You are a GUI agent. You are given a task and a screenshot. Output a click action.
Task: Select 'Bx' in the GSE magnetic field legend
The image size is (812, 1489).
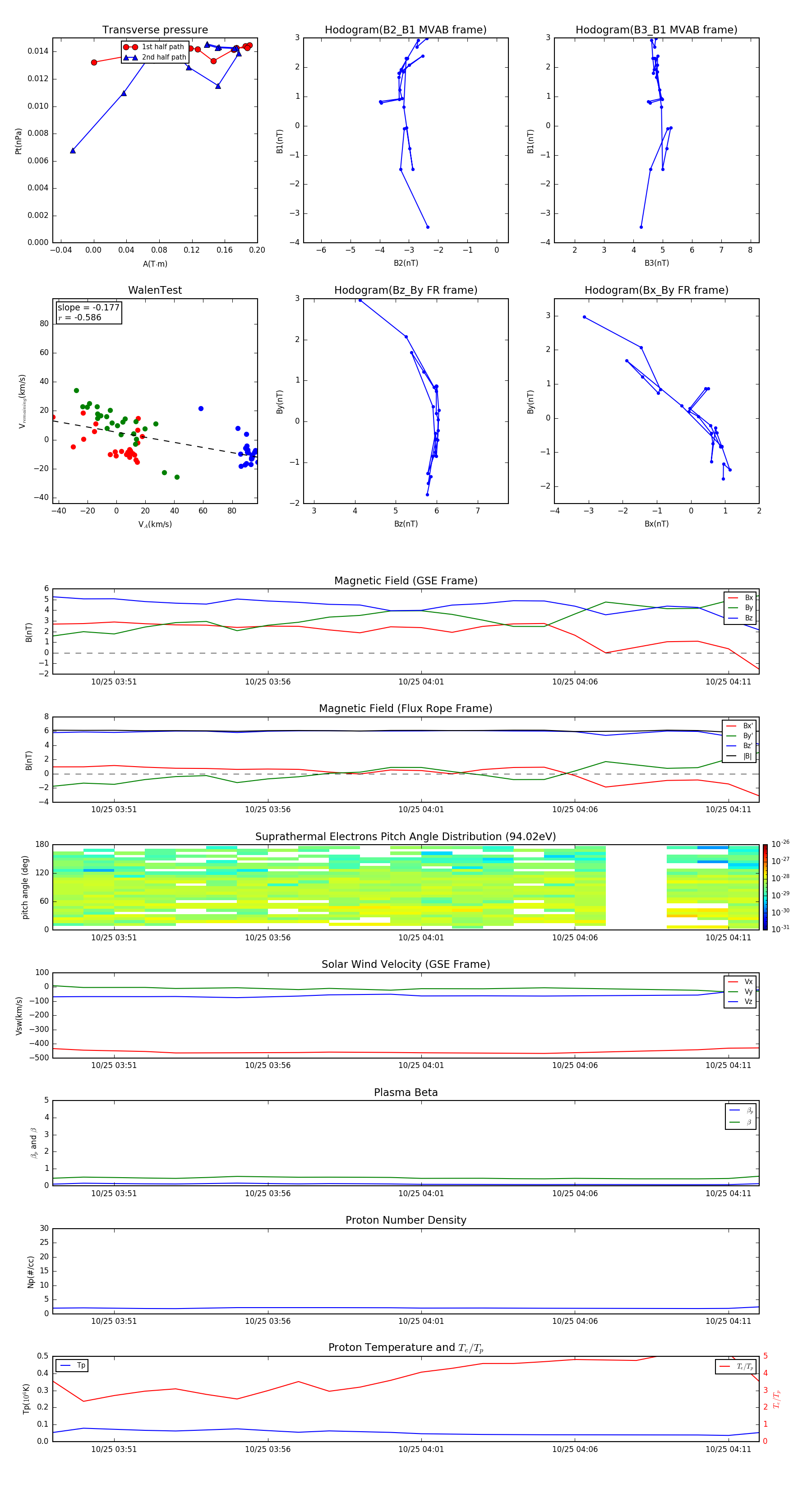tap(740, 598)
